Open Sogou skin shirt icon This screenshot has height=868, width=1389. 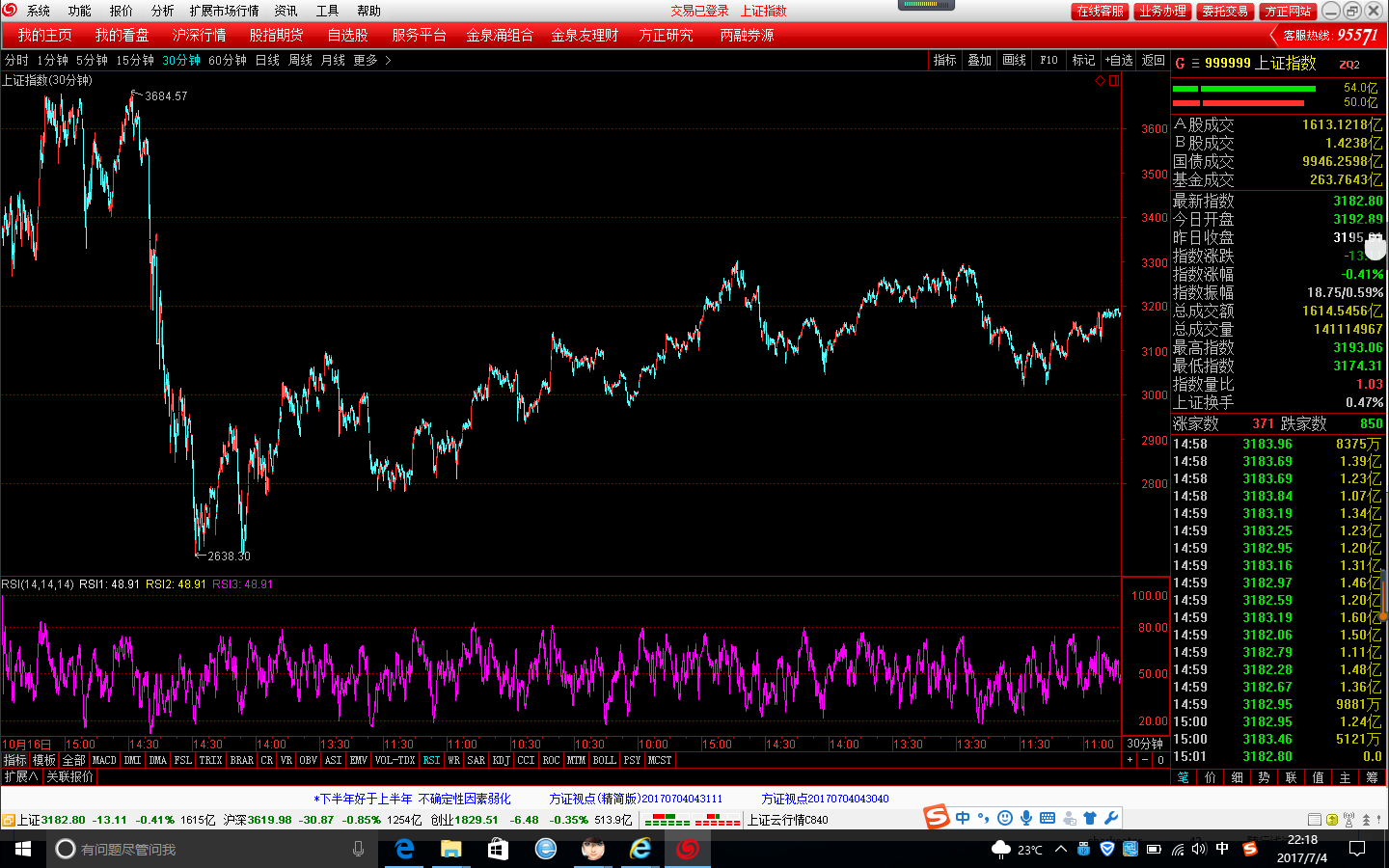pyautogui.click(x=1090, y=818)
